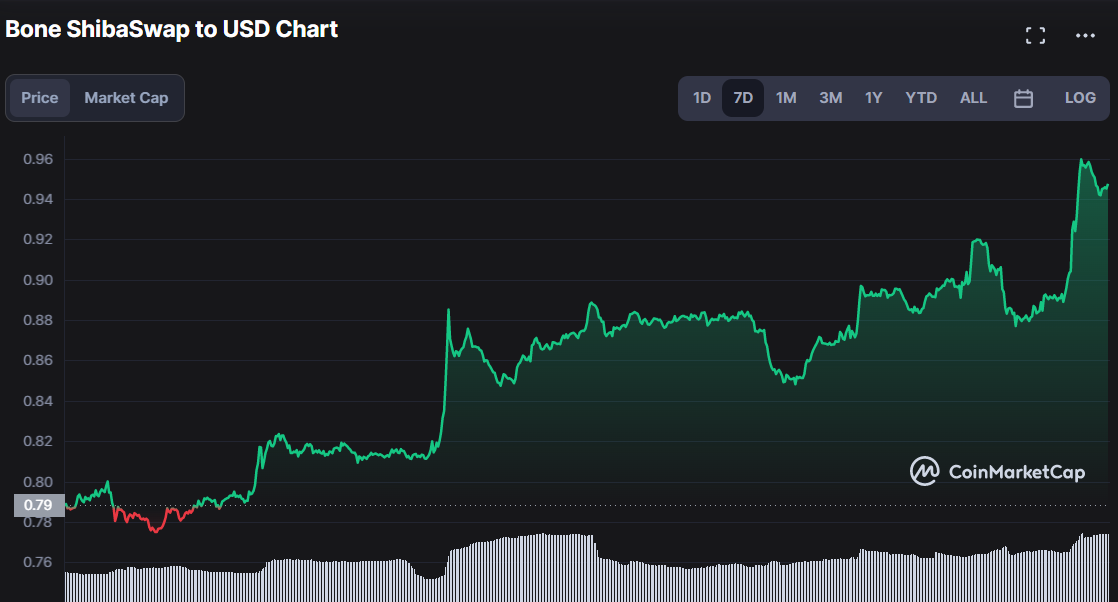The image size is (1118, 602).
Task: Select the 1Y time range
Action: (x=873, y=98)
